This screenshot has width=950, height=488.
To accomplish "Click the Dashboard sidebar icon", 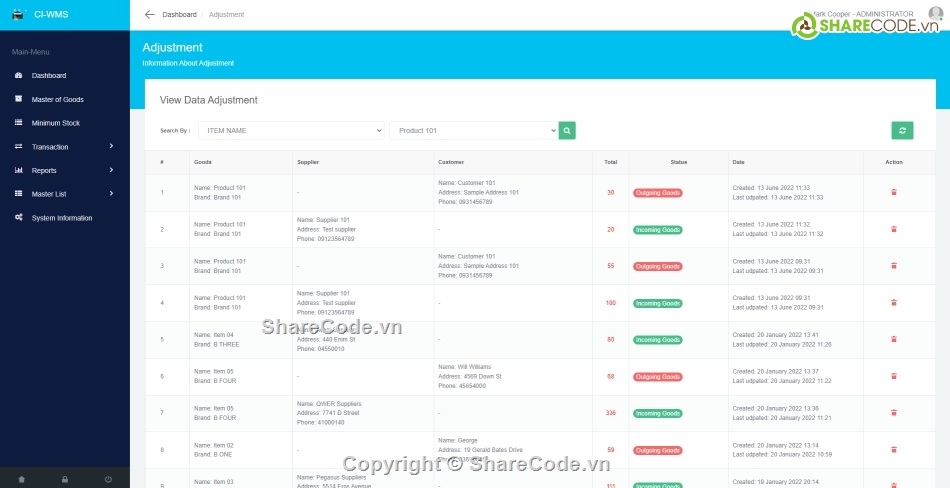I will tap(19, 75).
